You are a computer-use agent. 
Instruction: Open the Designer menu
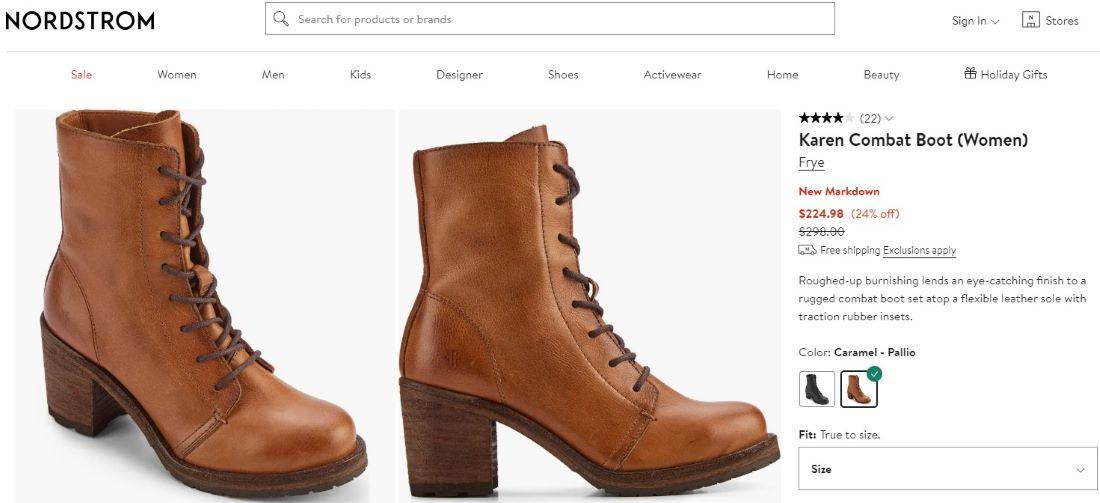click(x=459, y=75)
